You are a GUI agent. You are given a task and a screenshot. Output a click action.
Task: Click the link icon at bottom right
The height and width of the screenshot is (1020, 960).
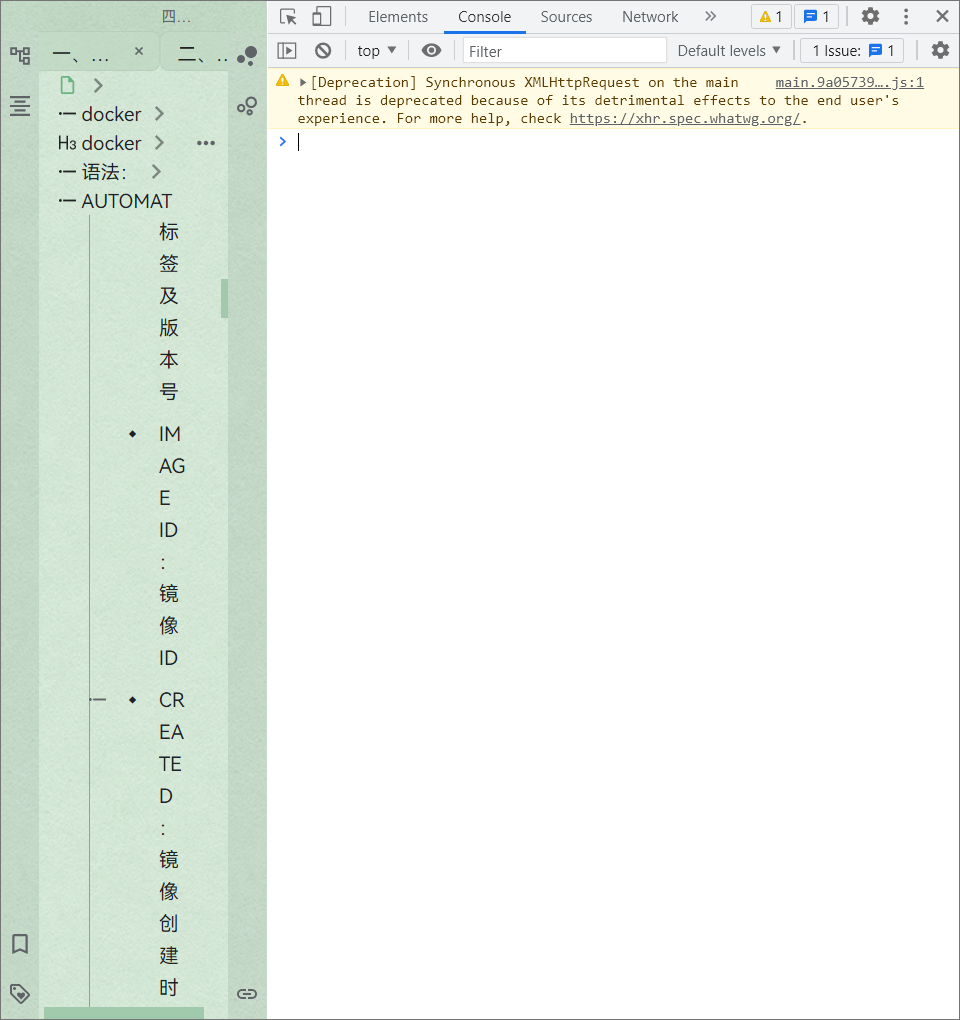tap(247, 993)
